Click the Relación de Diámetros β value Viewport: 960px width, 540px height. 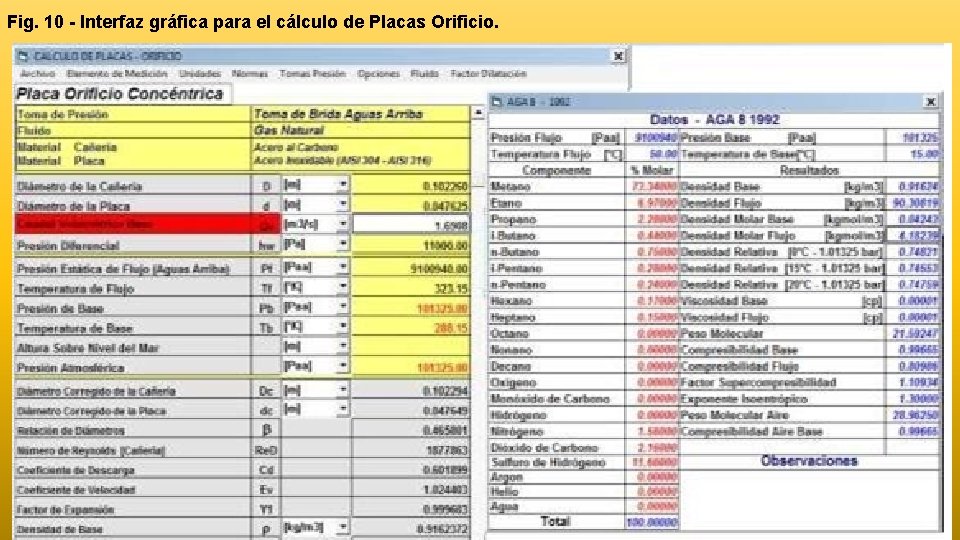411,430
